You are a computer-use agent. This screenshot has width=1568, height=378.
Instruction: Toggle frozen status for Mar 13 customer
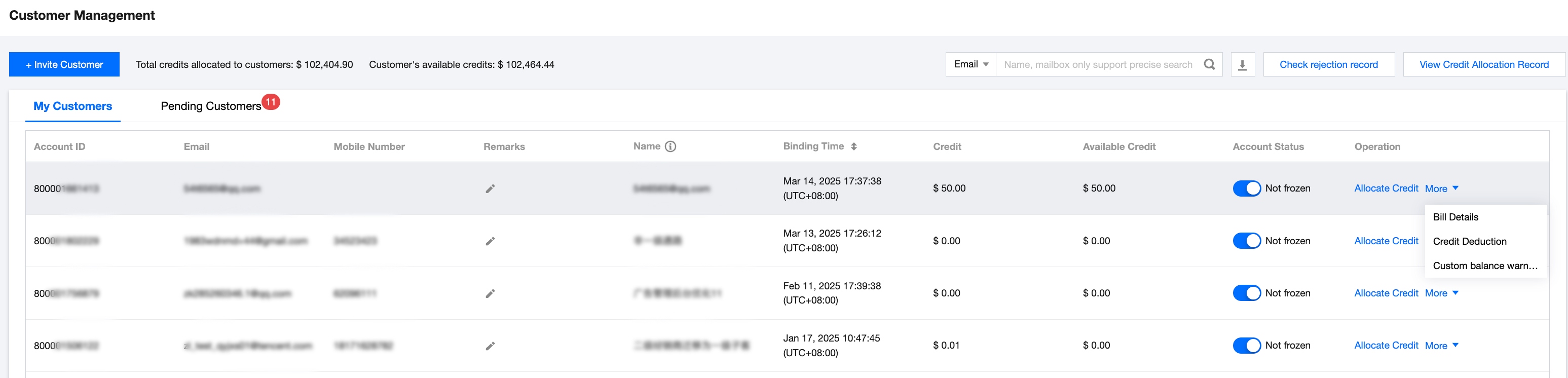pos(1246,241)
